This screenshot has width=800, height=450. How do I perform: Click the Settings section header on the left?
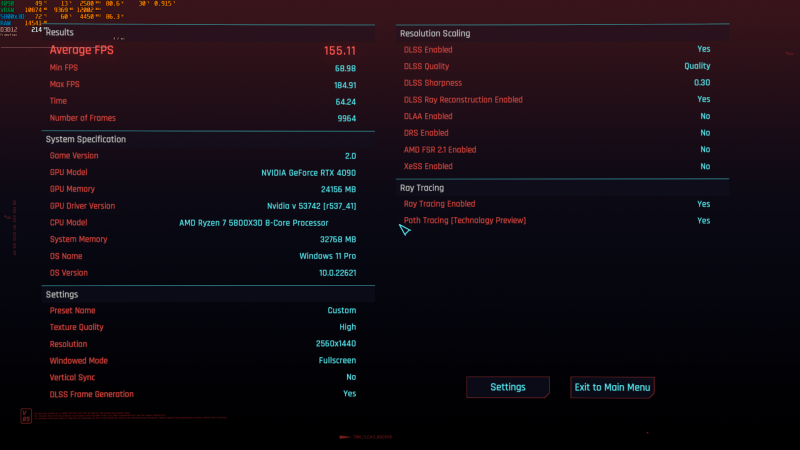pos(62,294)
